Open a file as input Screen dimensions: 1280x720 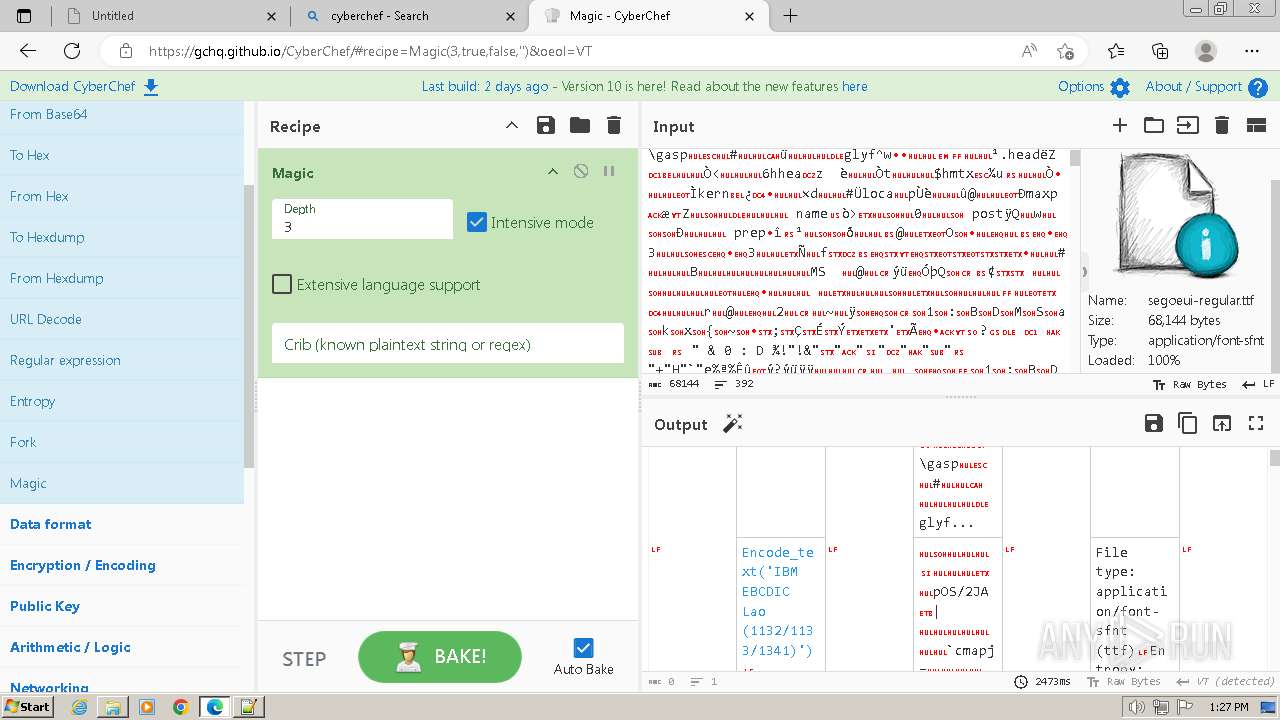(x=1187, y=125)
